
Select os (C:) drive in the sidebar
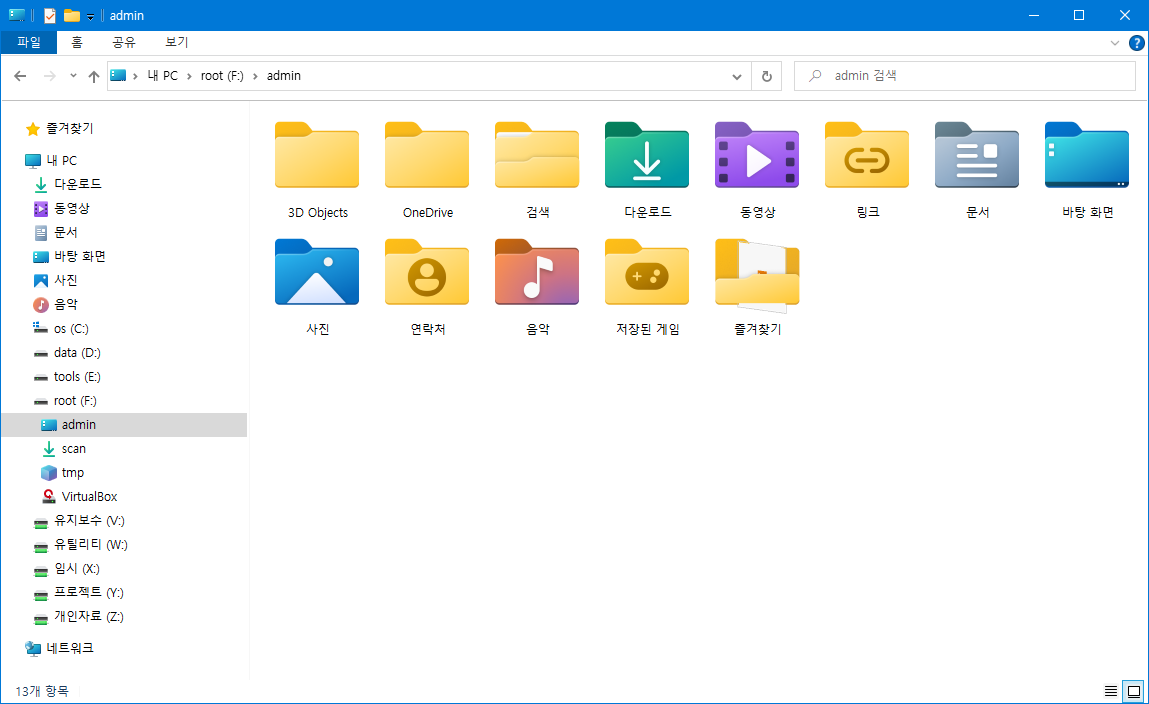tap(71, 329)
